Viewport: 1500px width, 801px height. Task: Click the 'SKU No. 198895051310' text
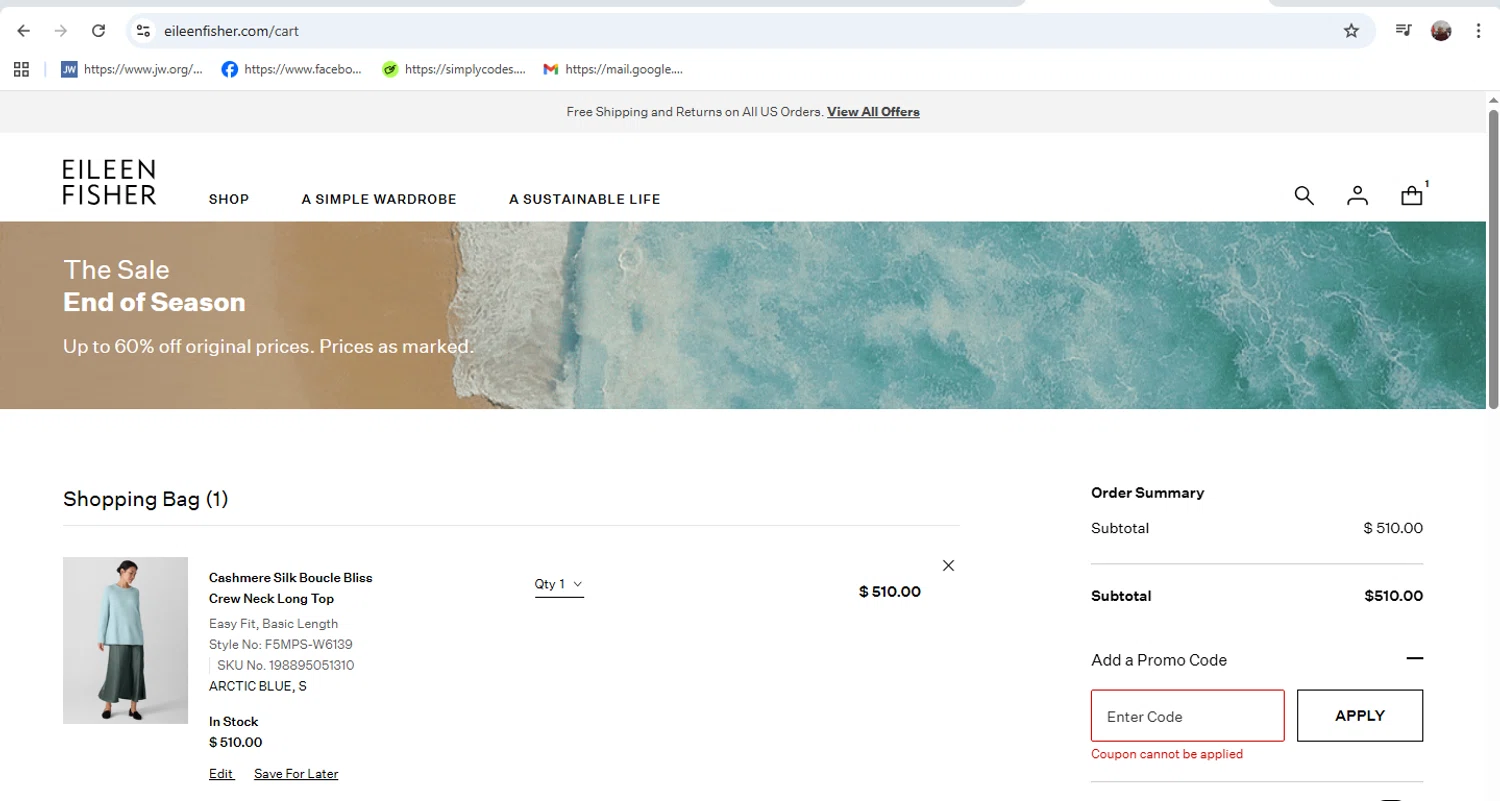(285, 665)
